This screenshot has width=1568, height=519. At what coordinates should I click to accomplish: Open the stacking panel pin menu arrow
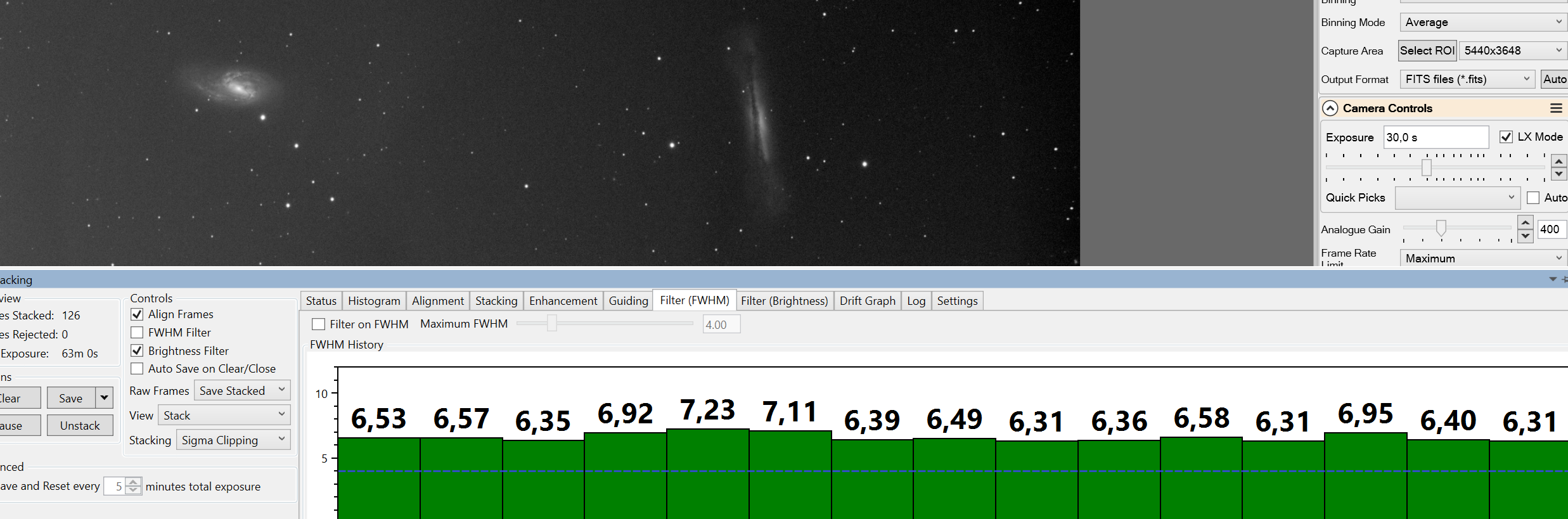(x=1553, y=279)
